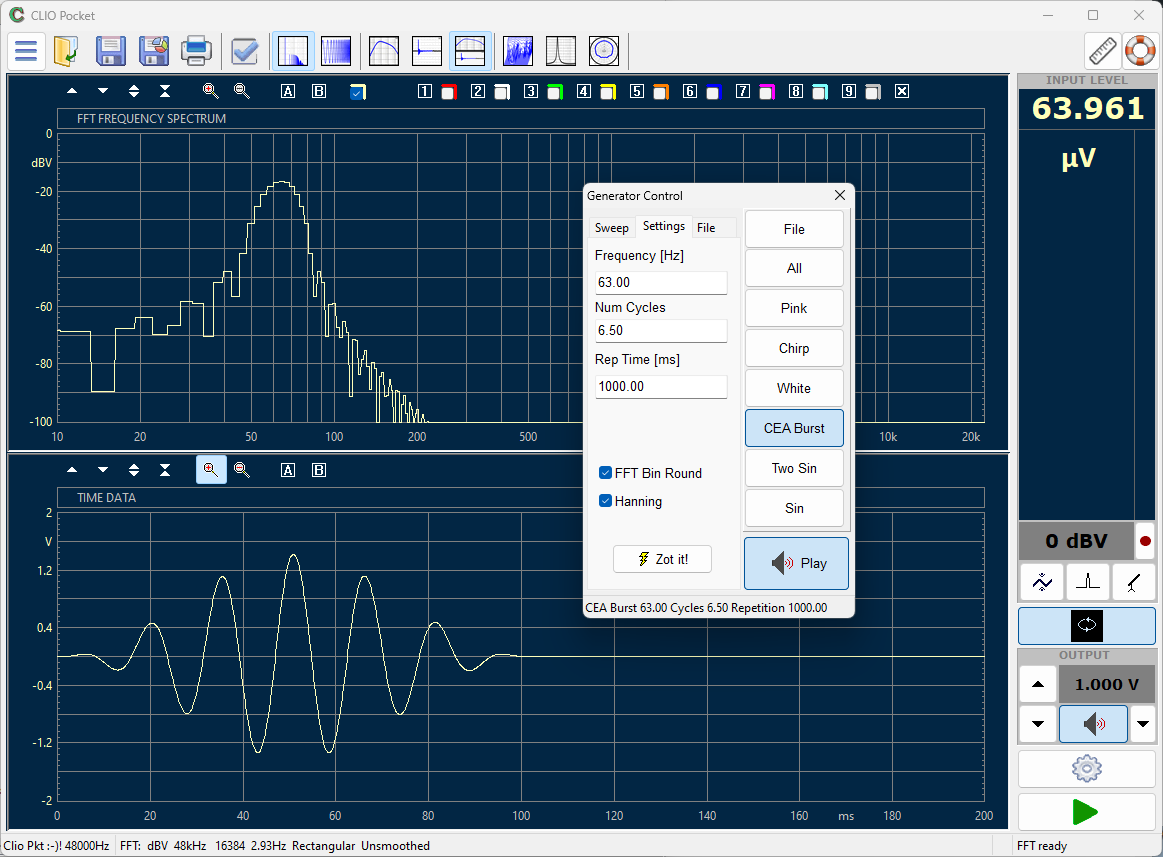Select the FFT analysis tool
The image size is (1163, 857).
(293, 51)
